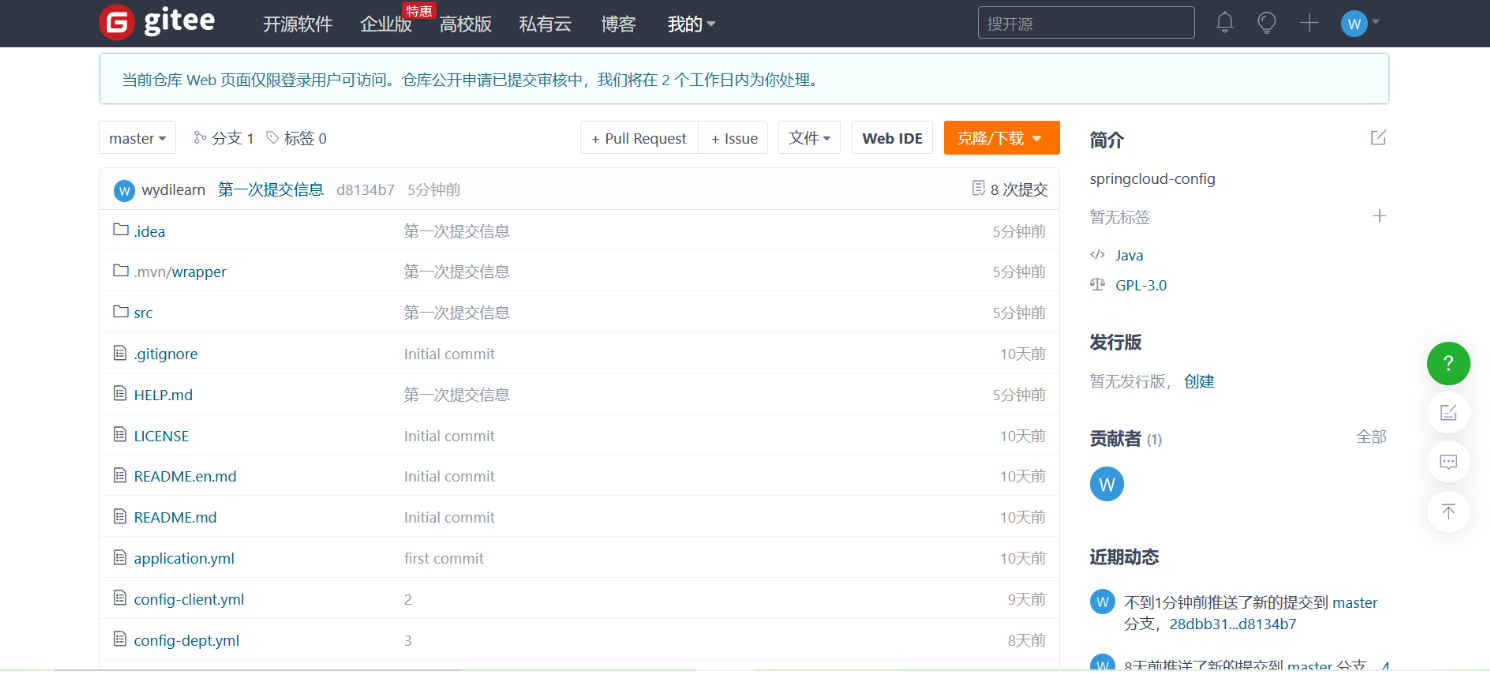Open the user avatar menu
This screenshot has width=1490, height=673.
tap(1359, 23)
